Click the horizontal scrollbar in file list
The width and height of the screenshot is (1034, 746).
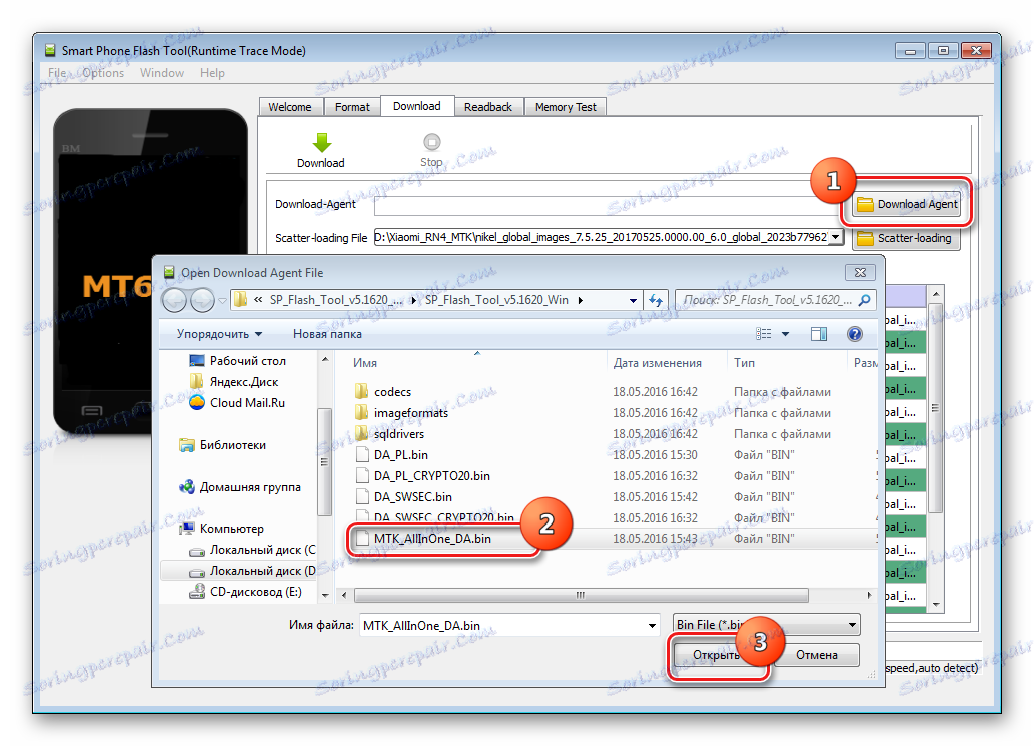click(581, 596)
